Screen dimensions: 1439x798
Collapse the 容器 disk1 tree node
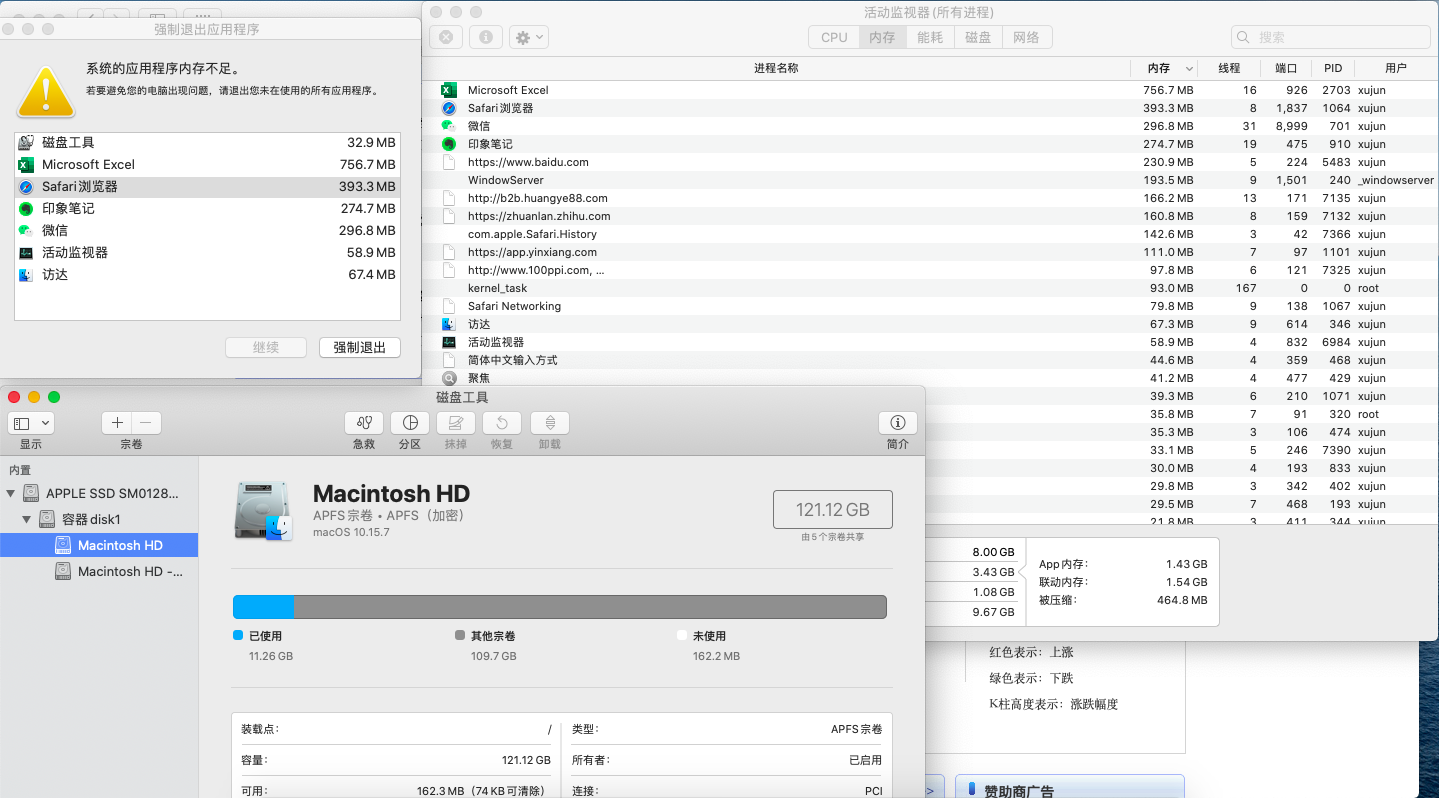[27, 519]
